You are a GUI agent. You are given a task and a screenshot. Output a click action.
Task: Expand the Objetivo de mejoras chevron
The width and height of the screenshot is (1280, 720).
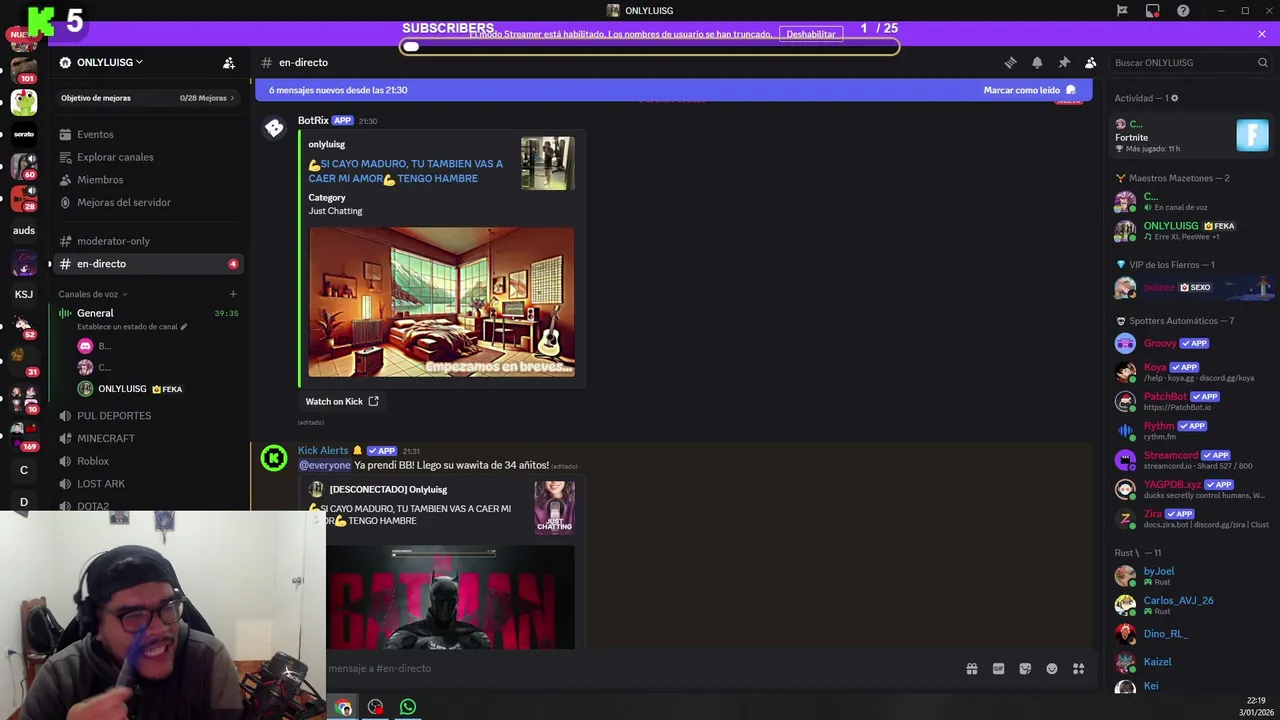pos(232,98)
